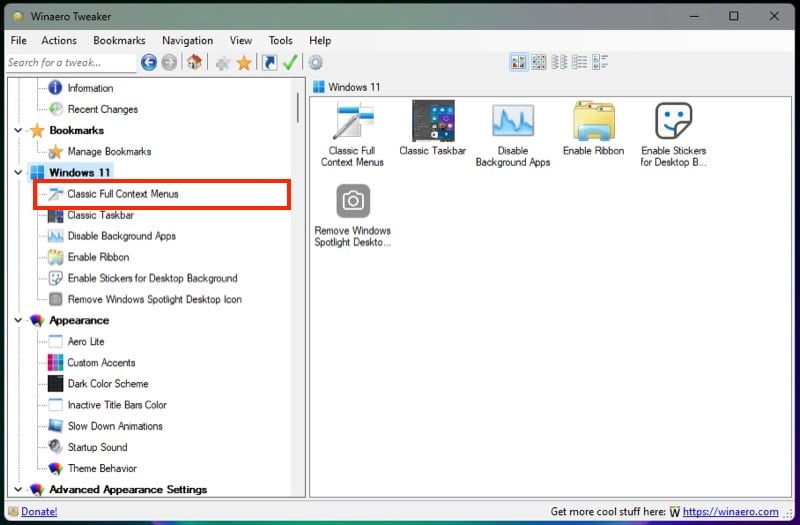Open Enable Stickers for Desktop tile
Viewport: 800px width, 525px height.
[673, 134]
